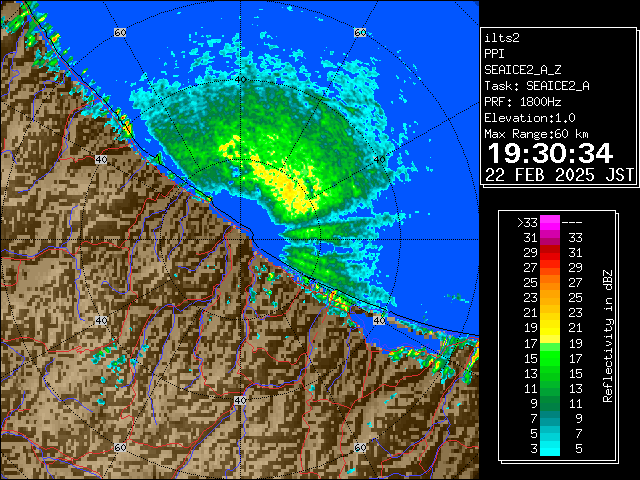Click the 40 range label due north over sea
640x480 pixels.
coord(241,79)
